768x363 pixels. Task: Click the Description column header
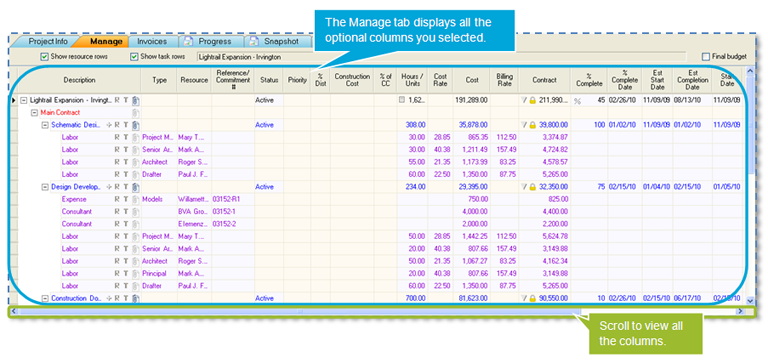pyautogui.click(x=79, y=80)
